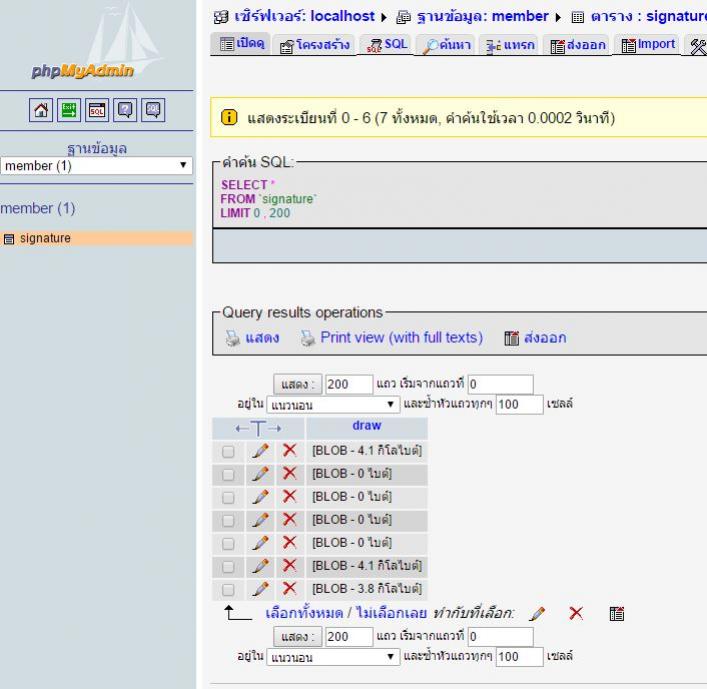Check the fourth row's checkbox
This screenshot has width=707, height=689.
tap(228, 520)
